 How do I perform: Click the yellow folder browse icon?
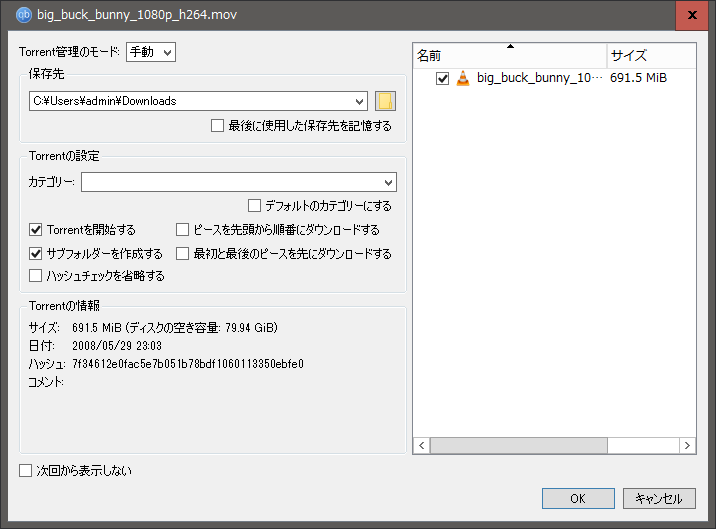[x=386, y=101]
